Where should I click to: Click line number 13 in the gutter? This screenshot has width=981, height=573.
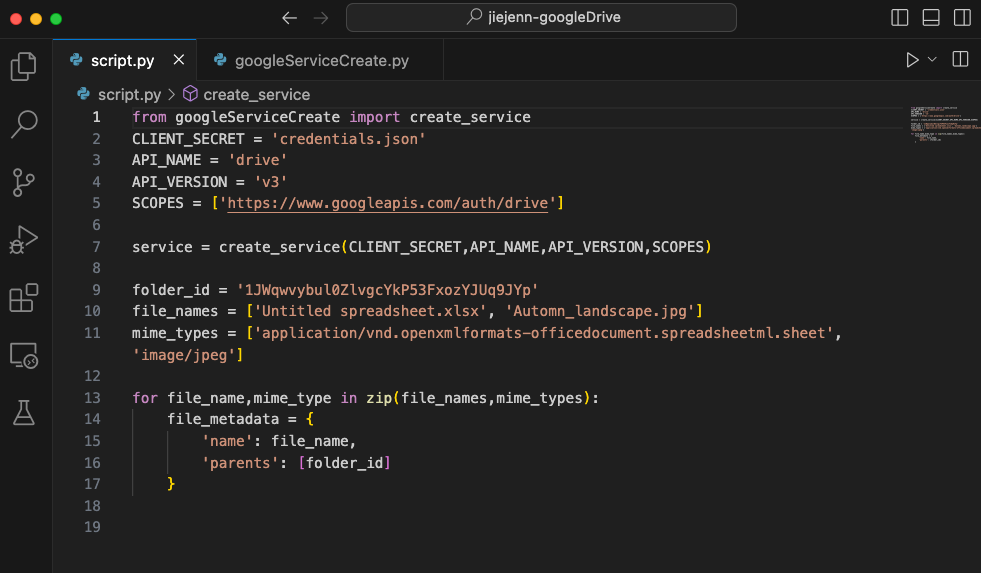(92, 398)
